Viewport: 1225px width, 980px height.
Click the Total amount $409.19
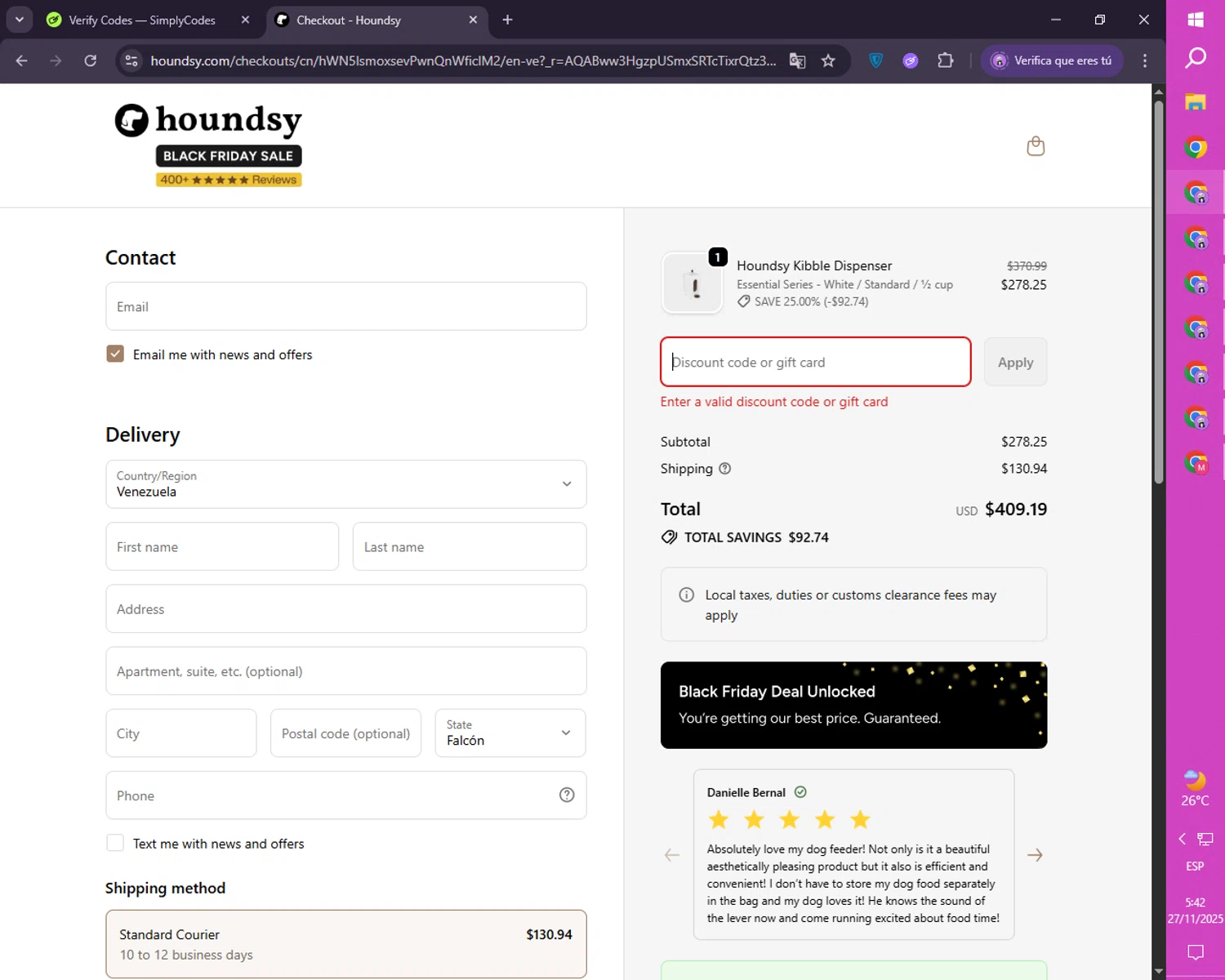point(1016,509)
